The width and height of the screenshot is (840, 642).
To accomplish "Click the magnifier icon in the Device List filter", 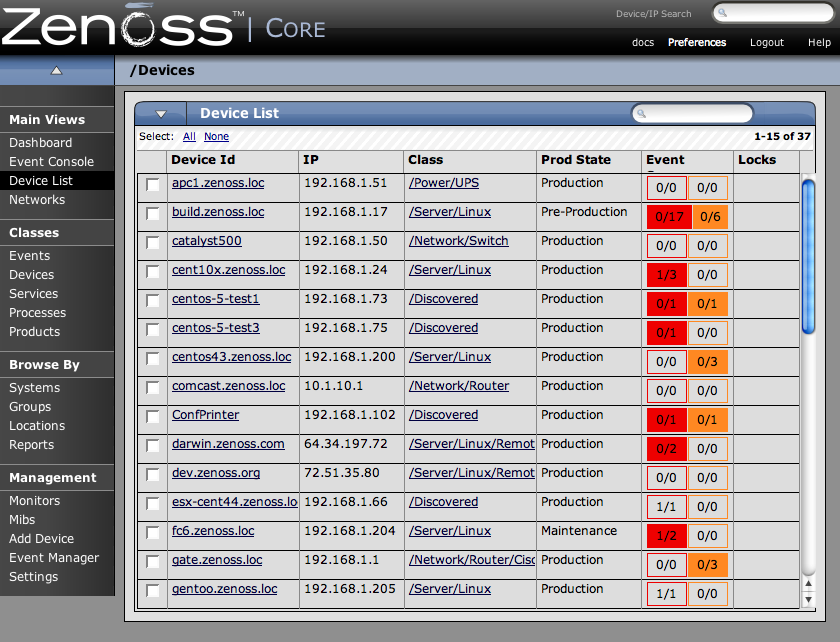I will point(641,114).
